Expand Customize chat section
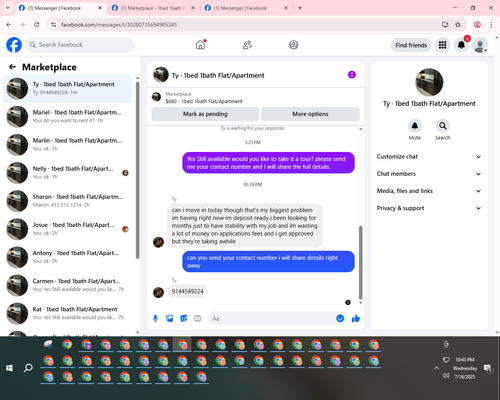 tap(429, 157)
